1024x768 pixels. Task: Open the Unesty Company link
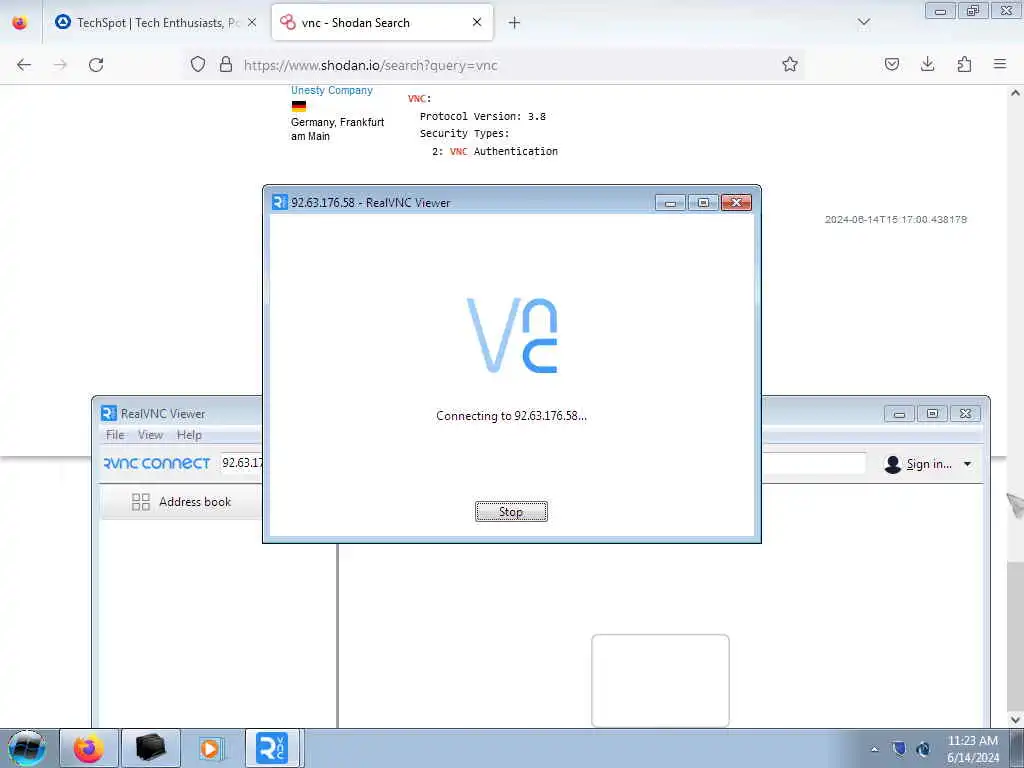point(332,90)
